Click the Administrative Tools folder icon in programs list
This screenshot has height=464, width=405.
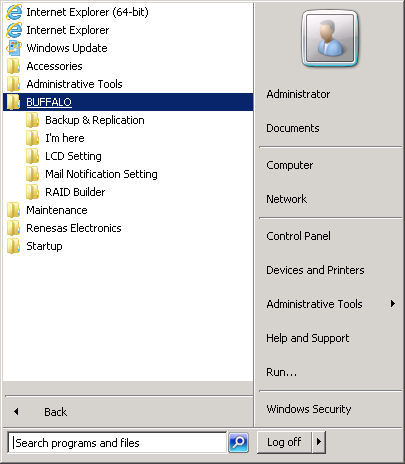pos(14,84)
